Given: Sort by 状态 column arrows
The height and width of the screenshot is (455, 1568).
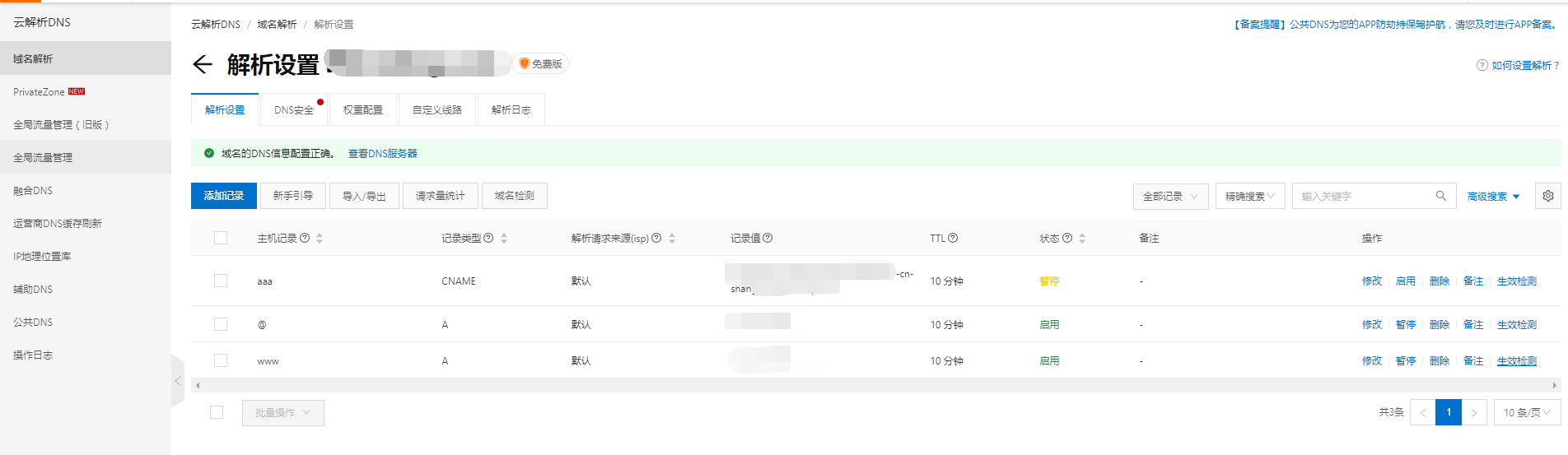Looking at the screenshot, I should pos(1082,238).
